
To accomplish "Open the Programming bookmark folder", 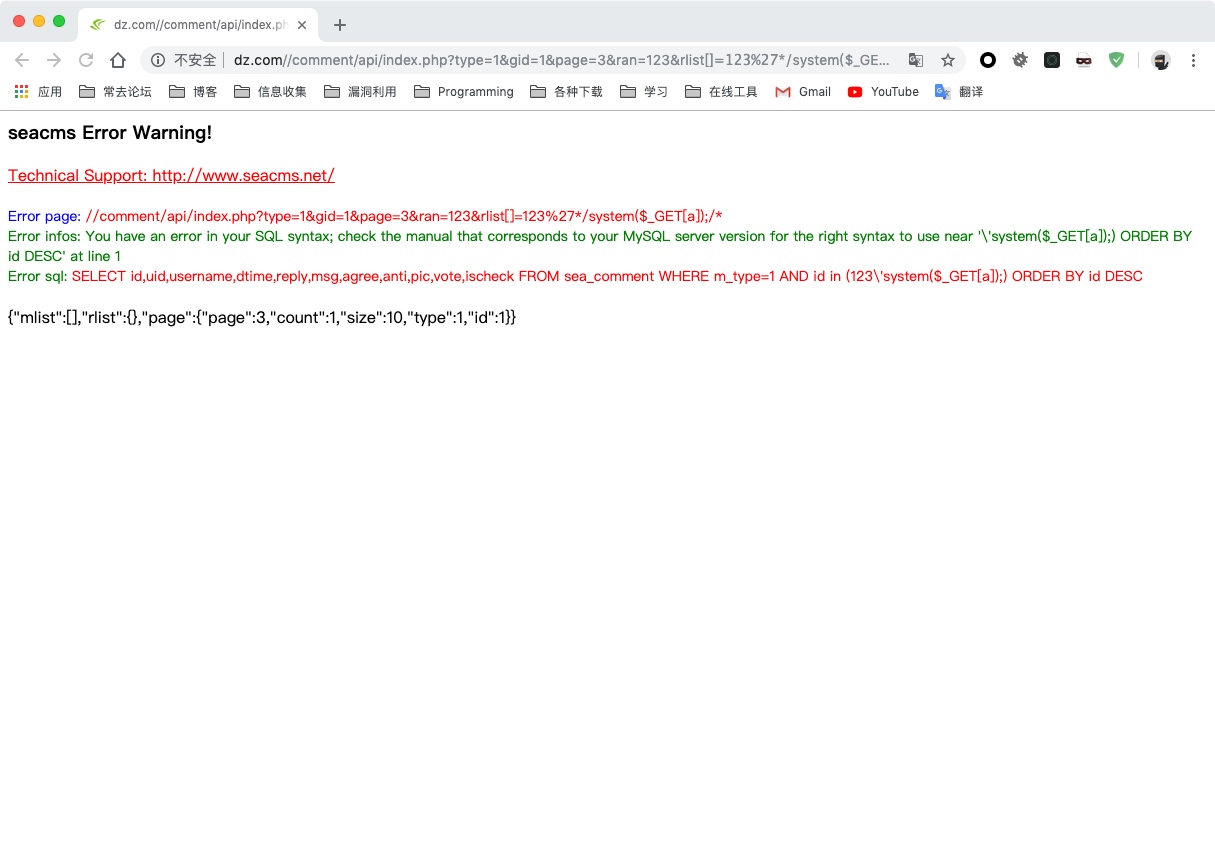I will pos(463,91).
